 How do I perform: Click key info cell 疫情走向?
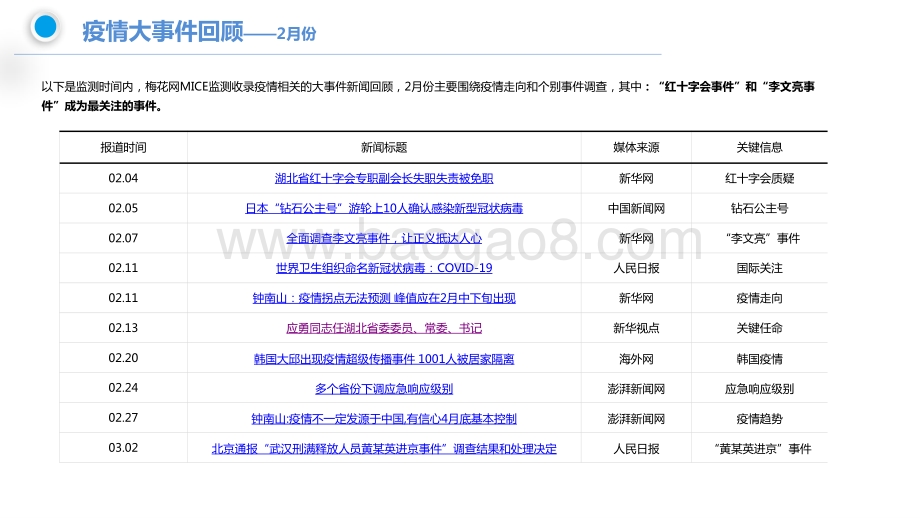click(759, 298)
